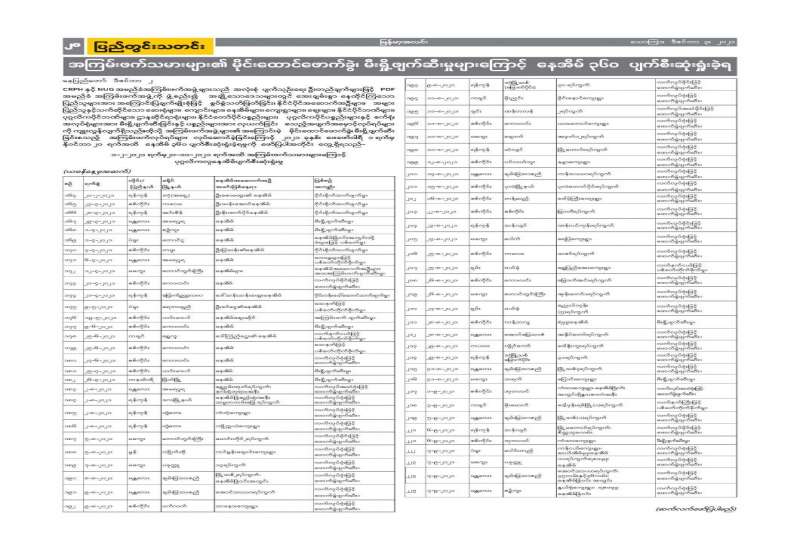Click the last column header of left table

click(340, 185)
